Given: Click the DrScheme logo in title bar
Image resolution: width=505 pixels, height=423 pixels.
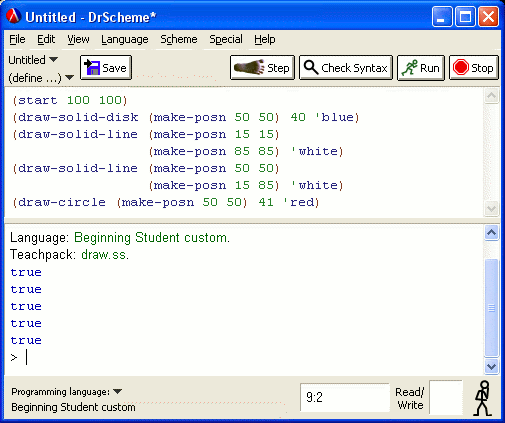Looking at the screenshot, I should (13, 16).
